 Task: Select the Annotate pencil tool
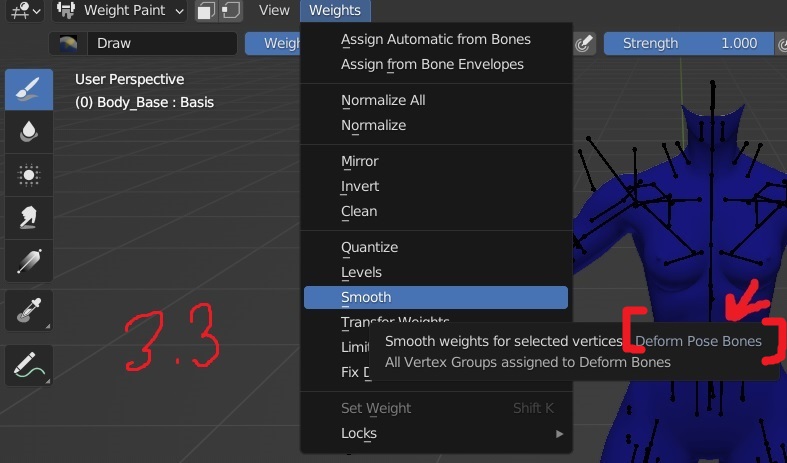point(29,365)
